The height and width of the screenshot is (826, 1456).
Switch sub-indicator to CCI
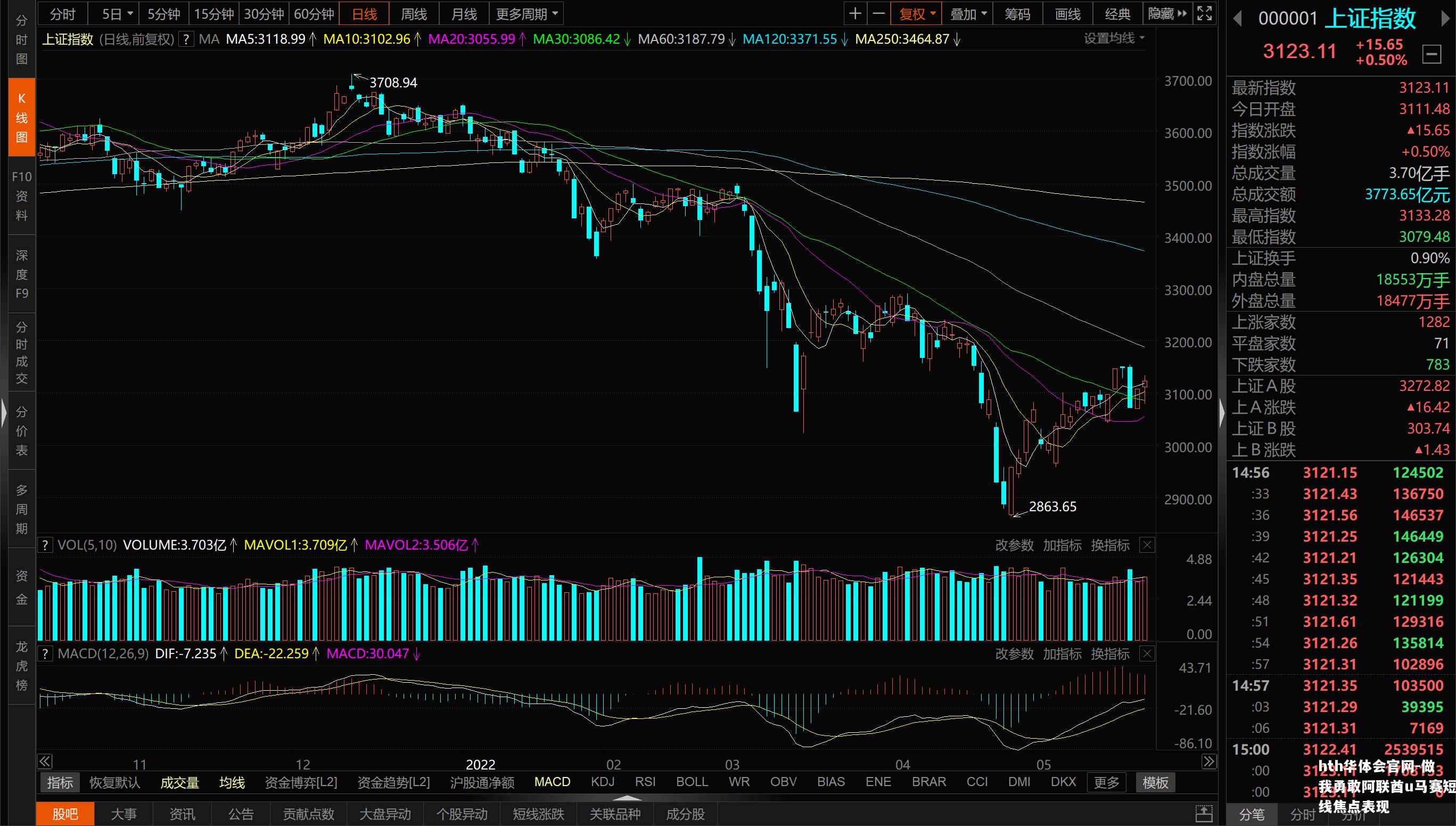pos(977,782)
